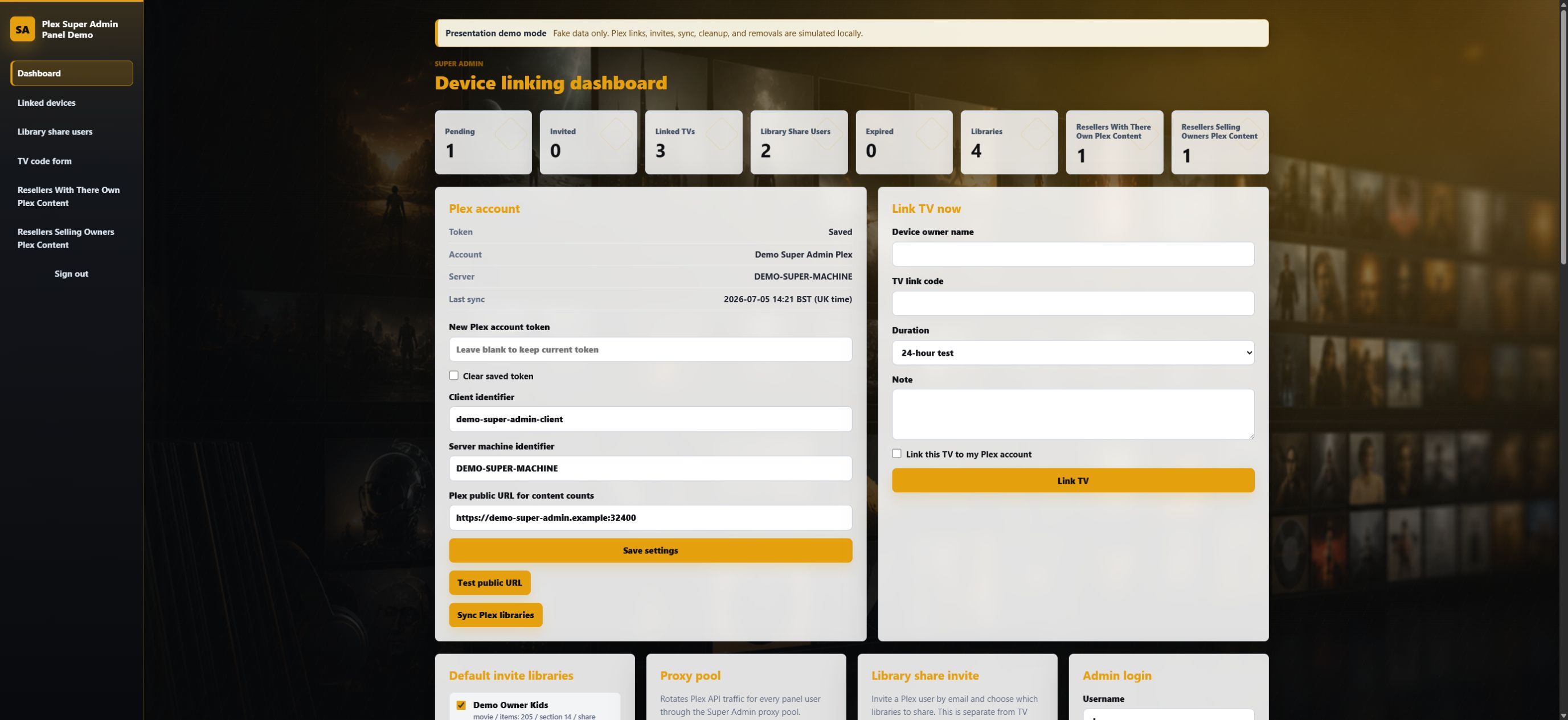Open Linked devices in sidebar
The height and width of the screenshot is (720, 1568).
click(46, 103)
